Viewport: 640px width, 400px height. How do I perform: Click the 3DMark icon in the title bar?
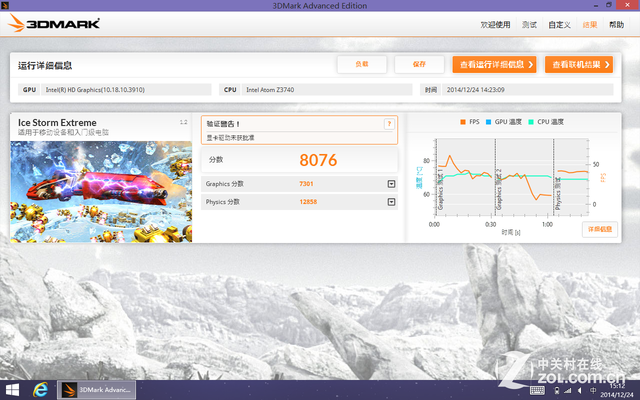(x=5, y=5)
